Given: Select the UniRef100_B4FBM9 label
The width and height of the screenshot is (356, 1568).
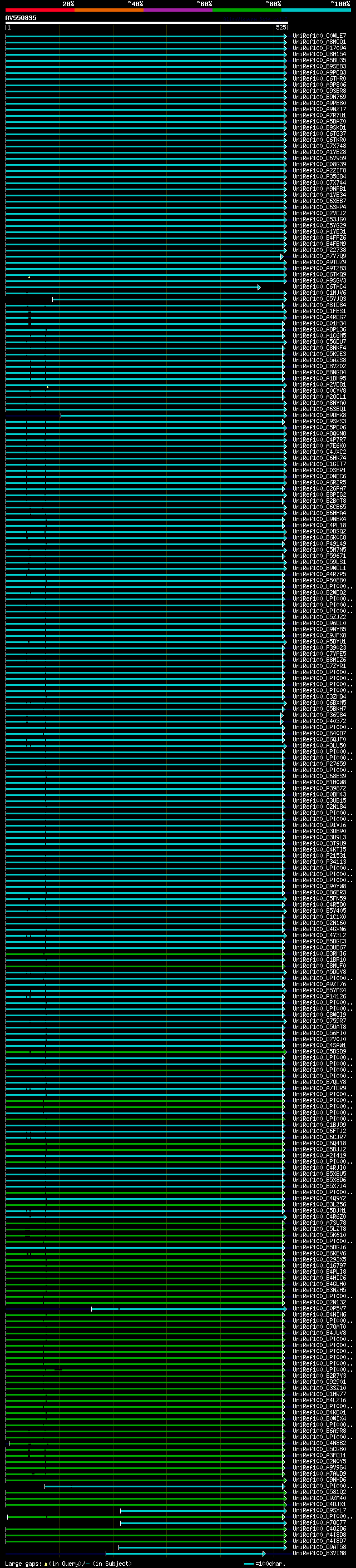Looking at the screenshot, I should point(319,244).
